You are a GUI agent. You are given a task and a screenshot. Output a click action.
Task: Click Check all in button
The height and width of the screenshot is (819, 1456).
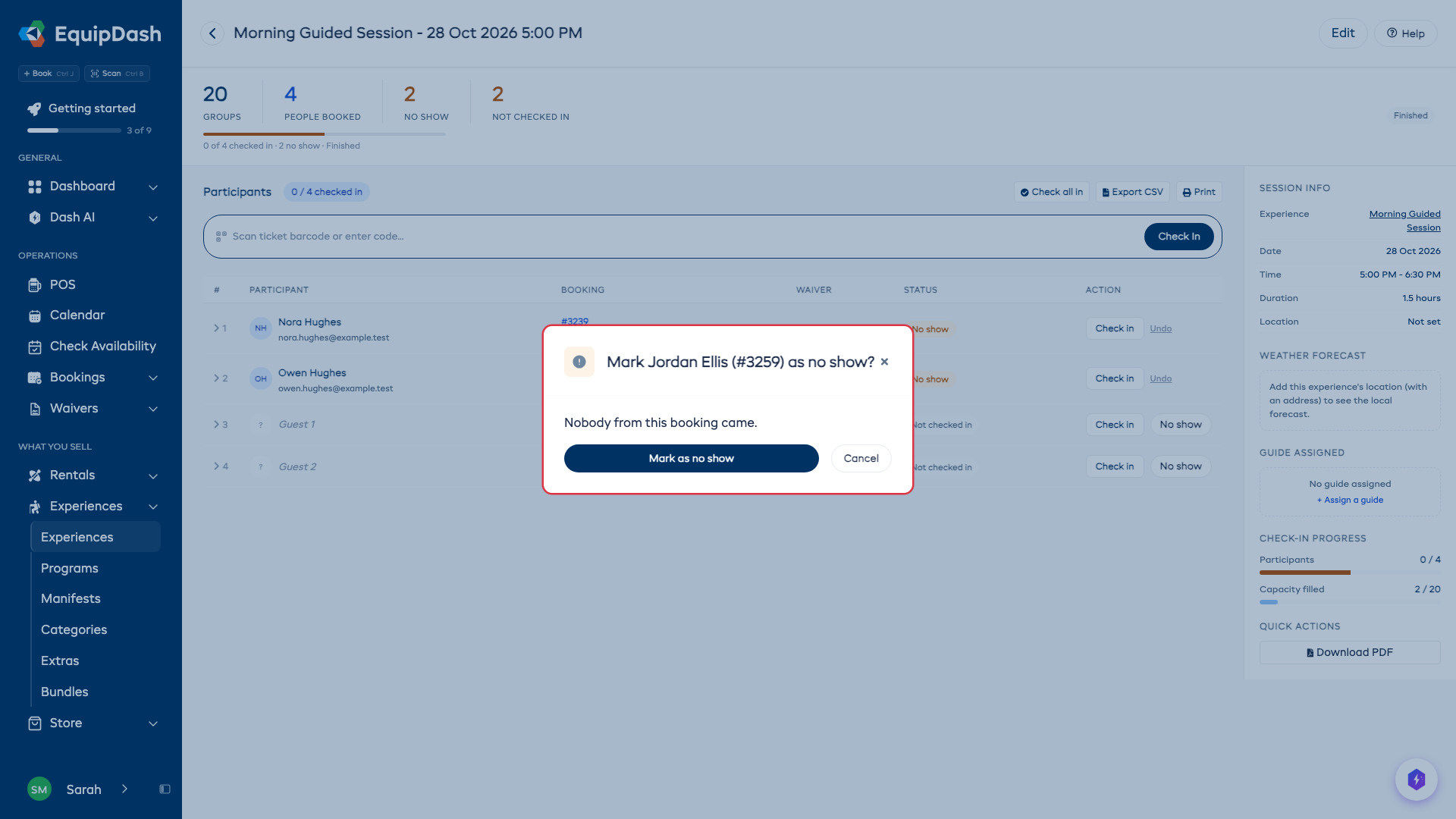point(1051,192)
